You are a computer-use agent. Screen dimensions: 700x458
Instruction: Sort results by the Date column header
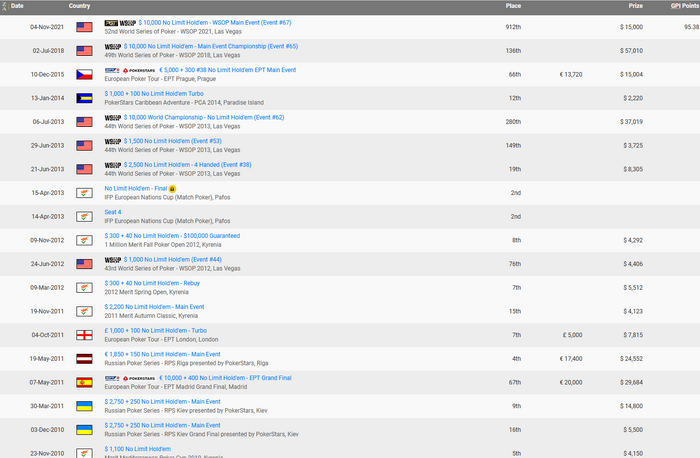click(17, 6)
